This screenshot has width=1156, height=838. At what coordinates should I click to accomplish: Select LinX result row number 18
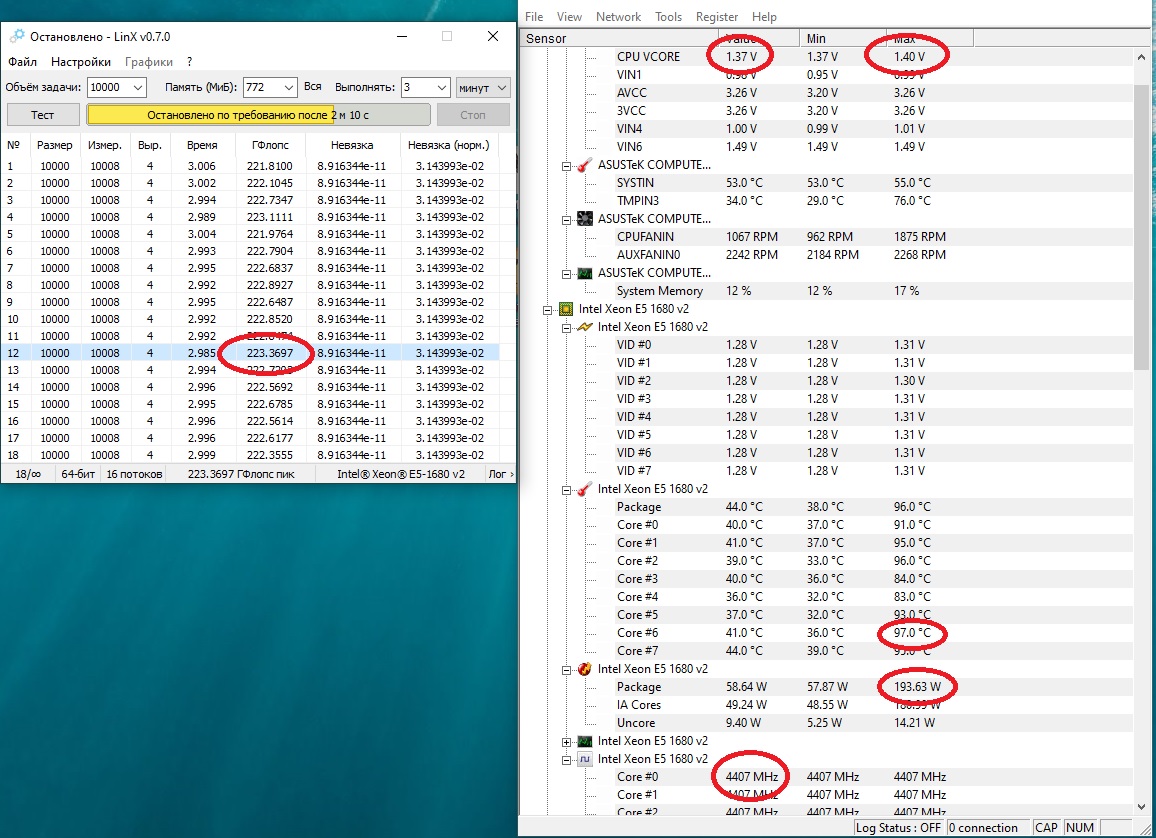(x=251, y=455)
